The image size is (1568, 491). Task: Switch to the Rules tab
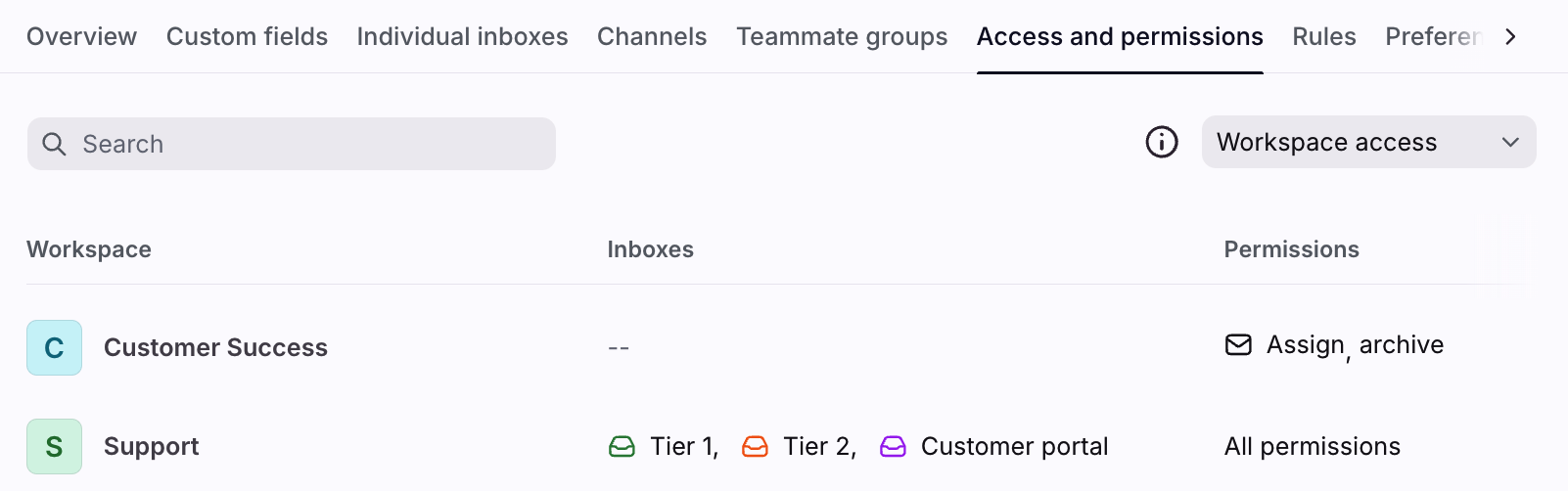1323,36
